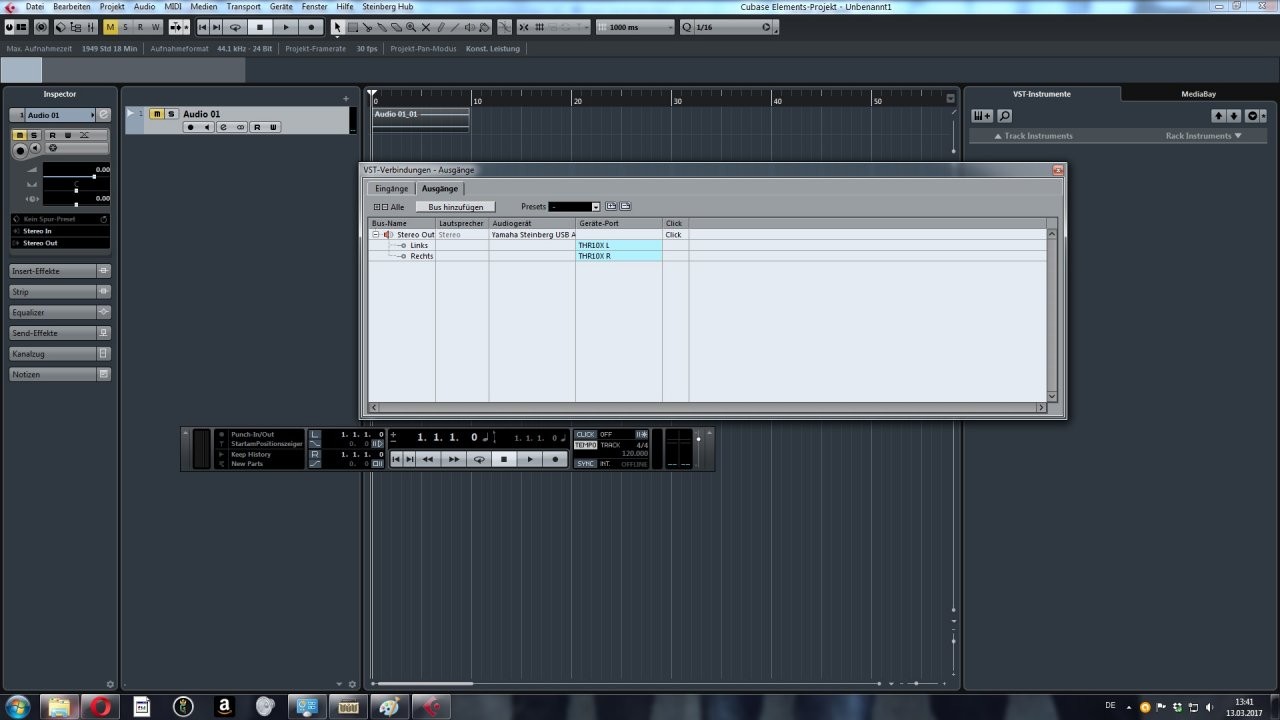Select THR10X R device port cell
The width and height of the screenshot is (1280, 720).
tap(618, 256)
